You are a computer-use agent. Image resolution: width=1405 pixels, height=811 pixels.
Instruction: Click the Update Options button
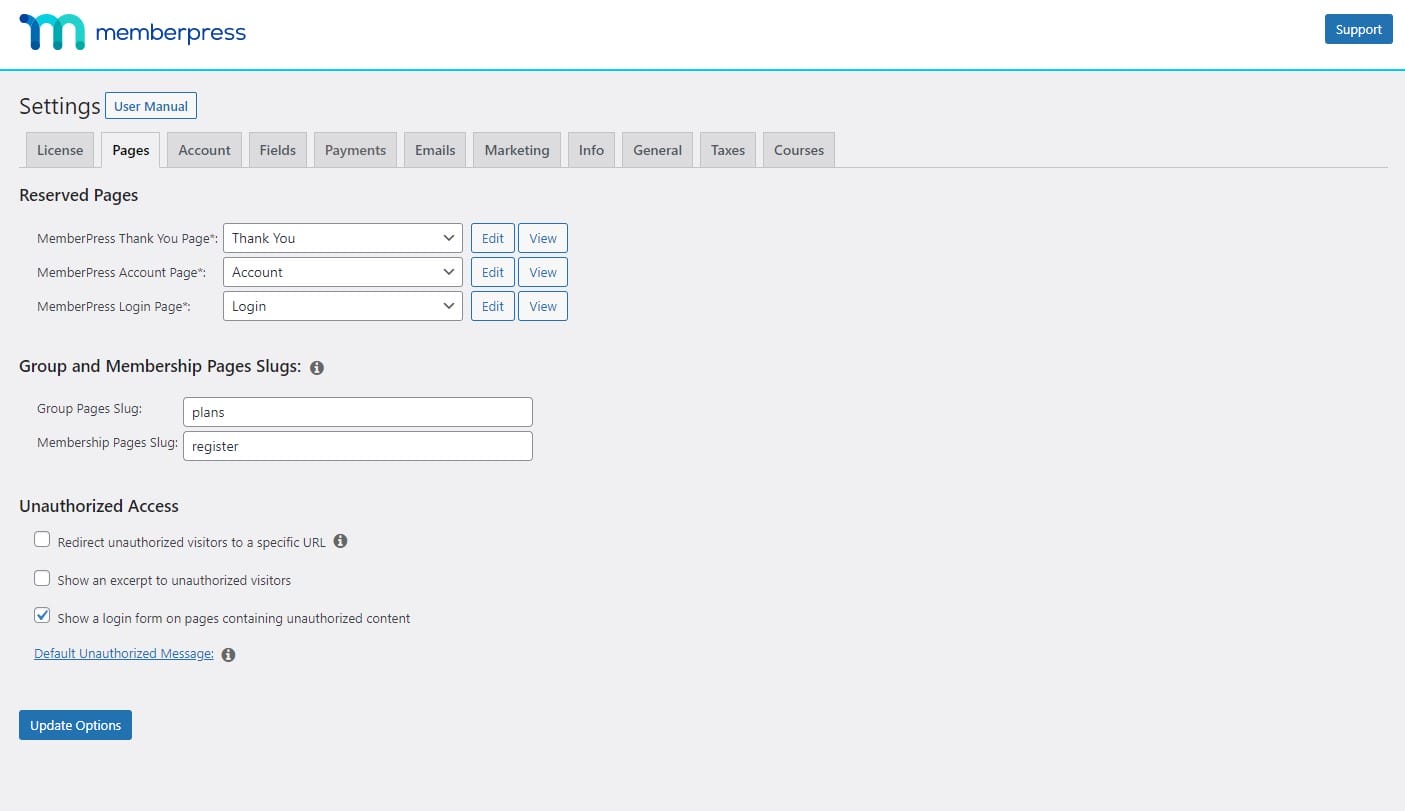coord(75,725)
